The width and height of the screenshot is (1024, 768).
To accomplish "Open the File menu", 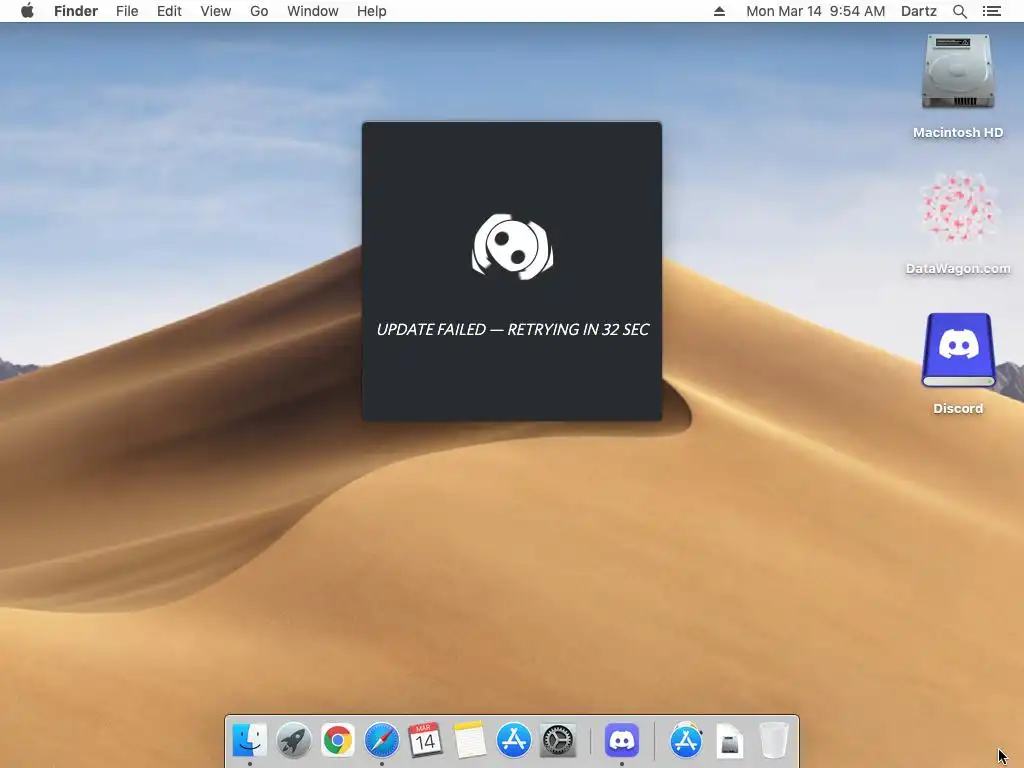I will coord(127,11).
